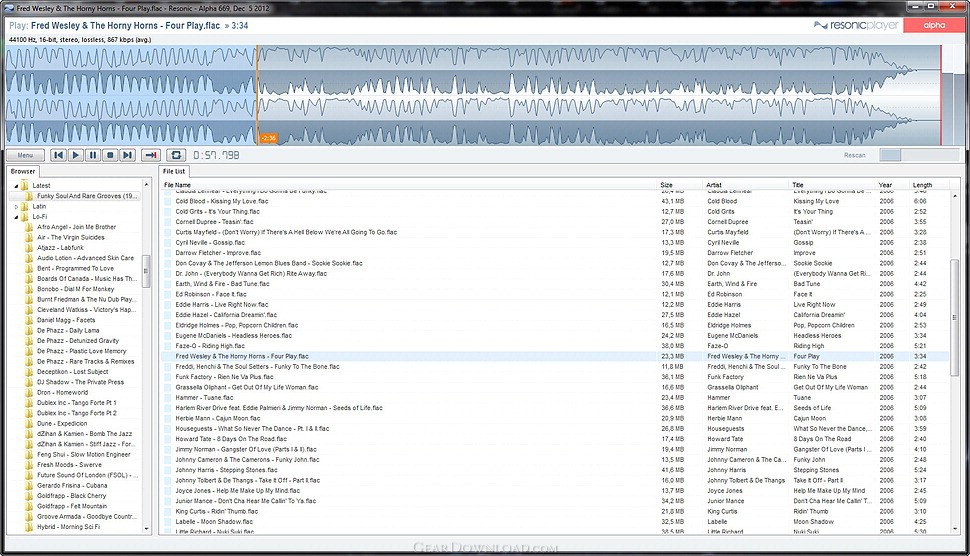Skip to the previous track
This screenshot has width=970, height=556.
[58, 155]
